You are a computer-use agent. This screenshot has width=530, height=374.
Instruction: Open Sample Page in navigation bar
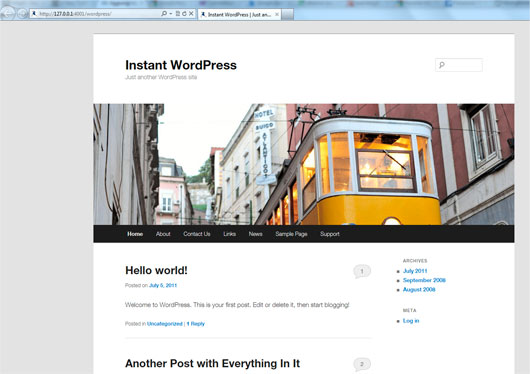291,234
